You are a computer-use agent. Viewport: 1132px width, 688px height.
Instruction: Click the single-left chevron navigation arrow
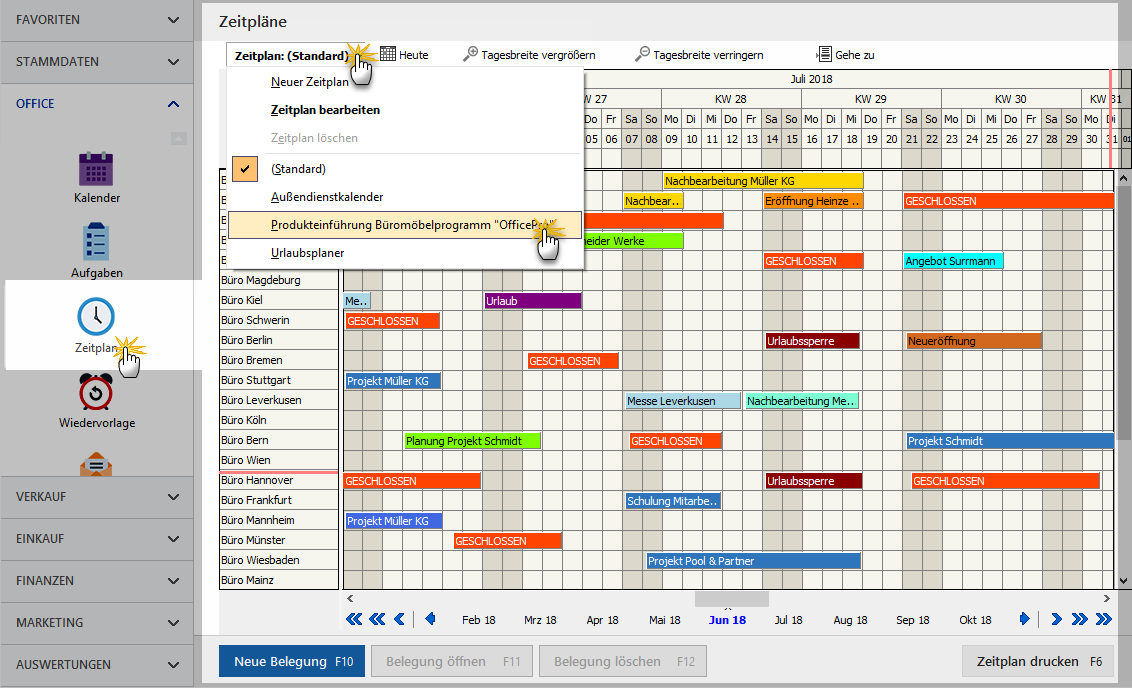pyautogui.click(x=399, y=619)
